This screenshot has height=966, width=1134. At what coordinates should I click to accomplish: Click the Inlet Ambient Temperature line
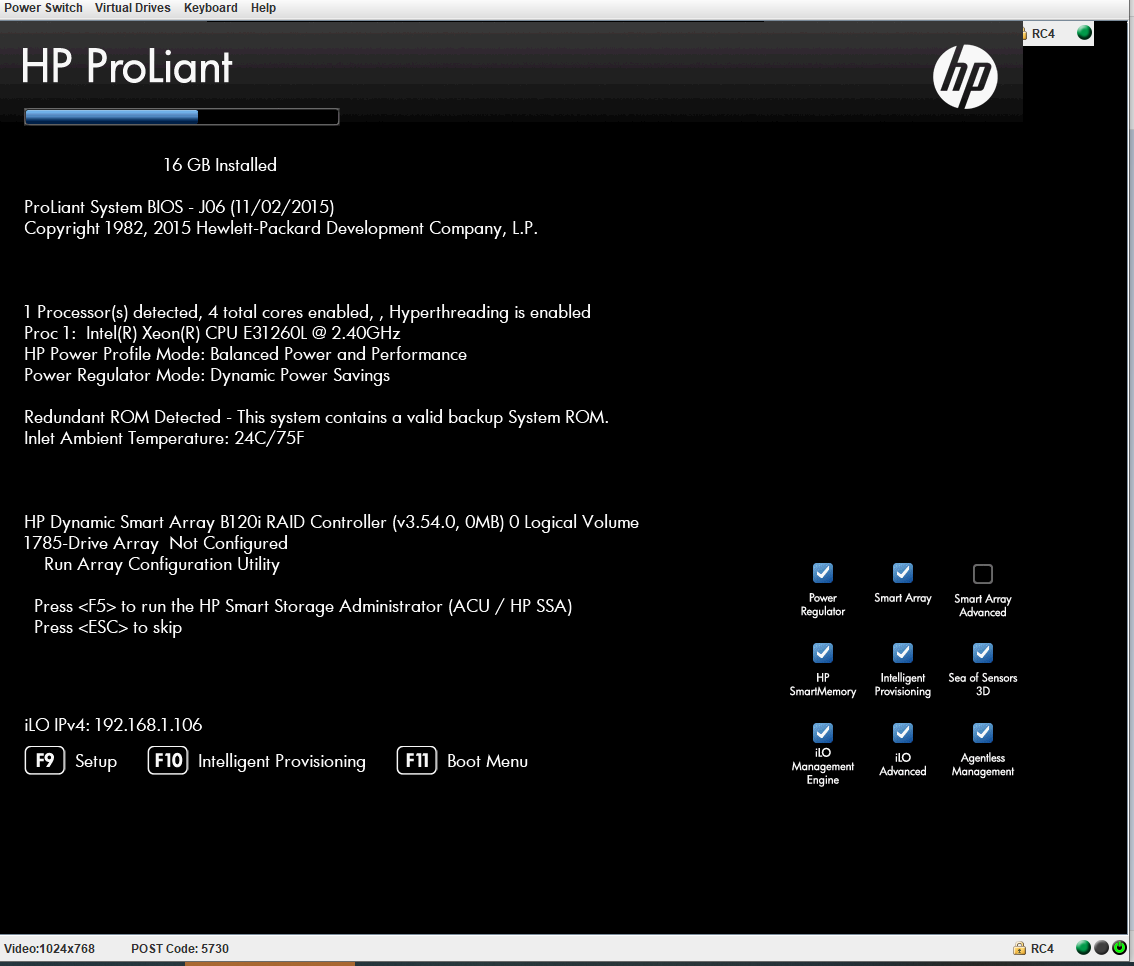click(164, 438)
